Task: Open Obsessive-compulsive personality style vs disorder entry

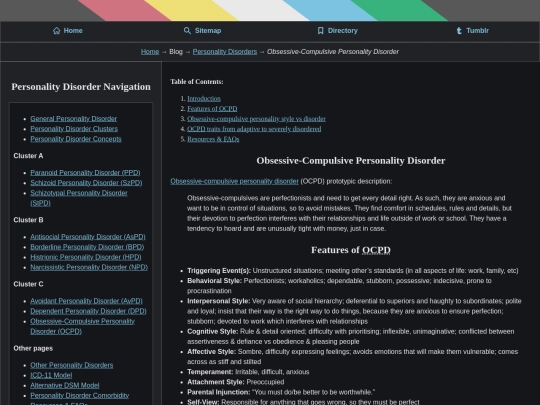Action: (256, 119)
